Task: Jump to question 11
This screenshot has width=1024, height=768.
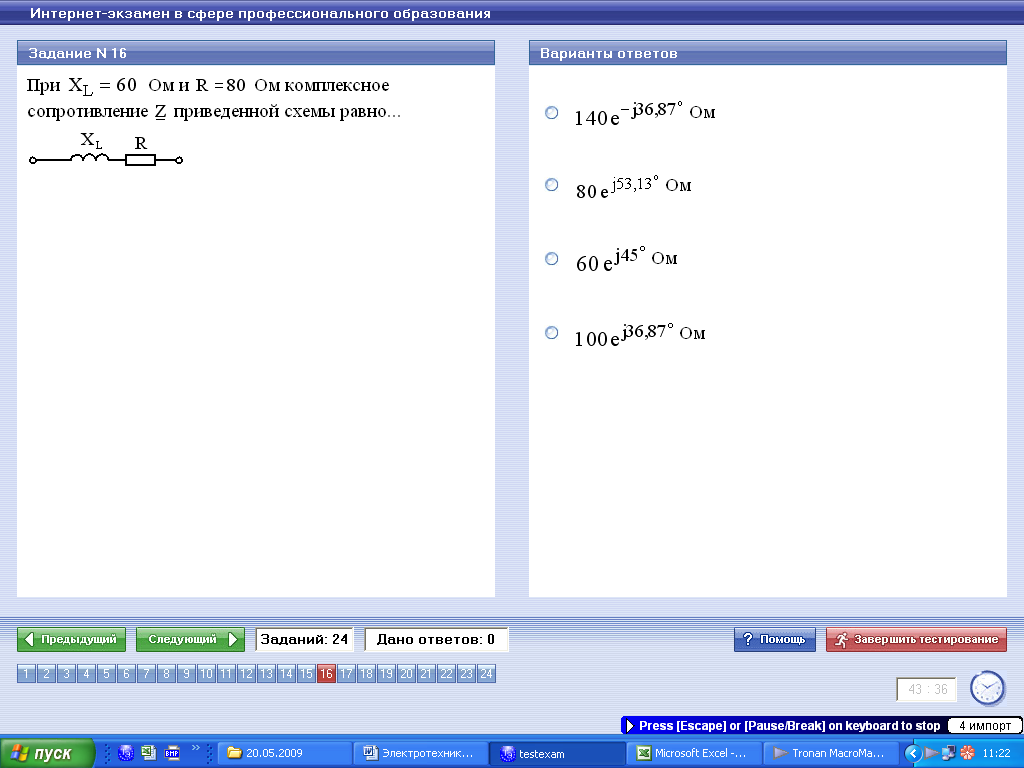Action: 226,673
